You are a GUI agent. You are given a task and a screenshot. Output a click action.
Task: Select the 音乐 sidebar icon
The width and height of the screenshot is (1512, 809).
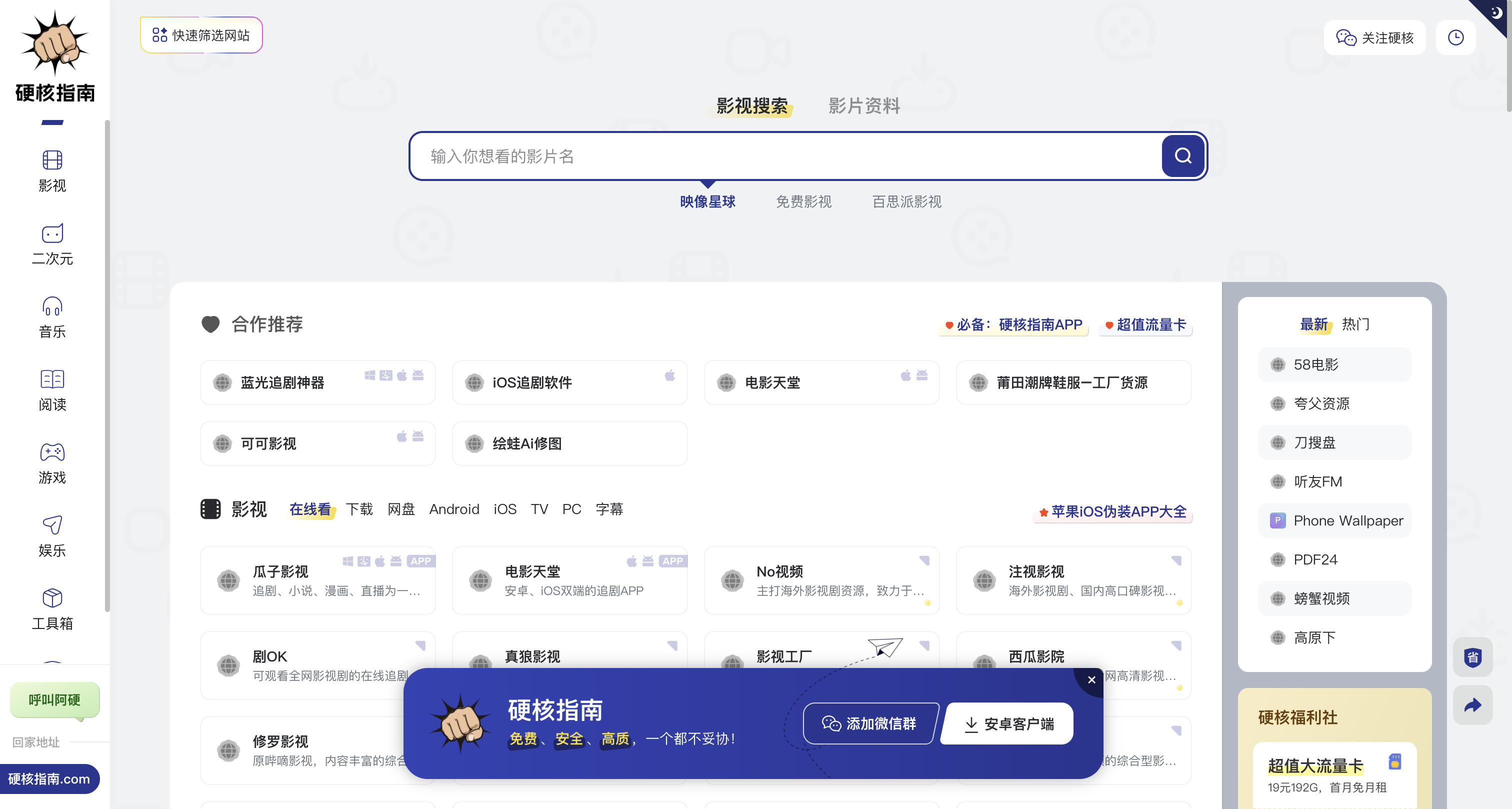[x=52, y=316]
